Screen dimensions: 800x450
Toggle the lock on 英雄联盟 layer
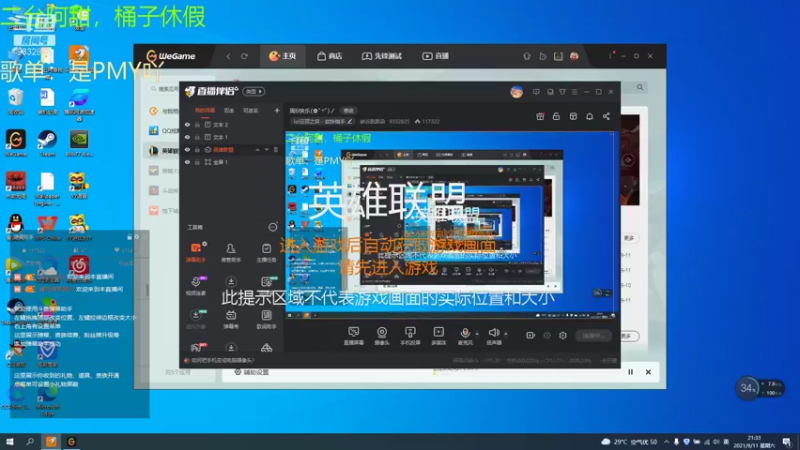tap(197, 149)
